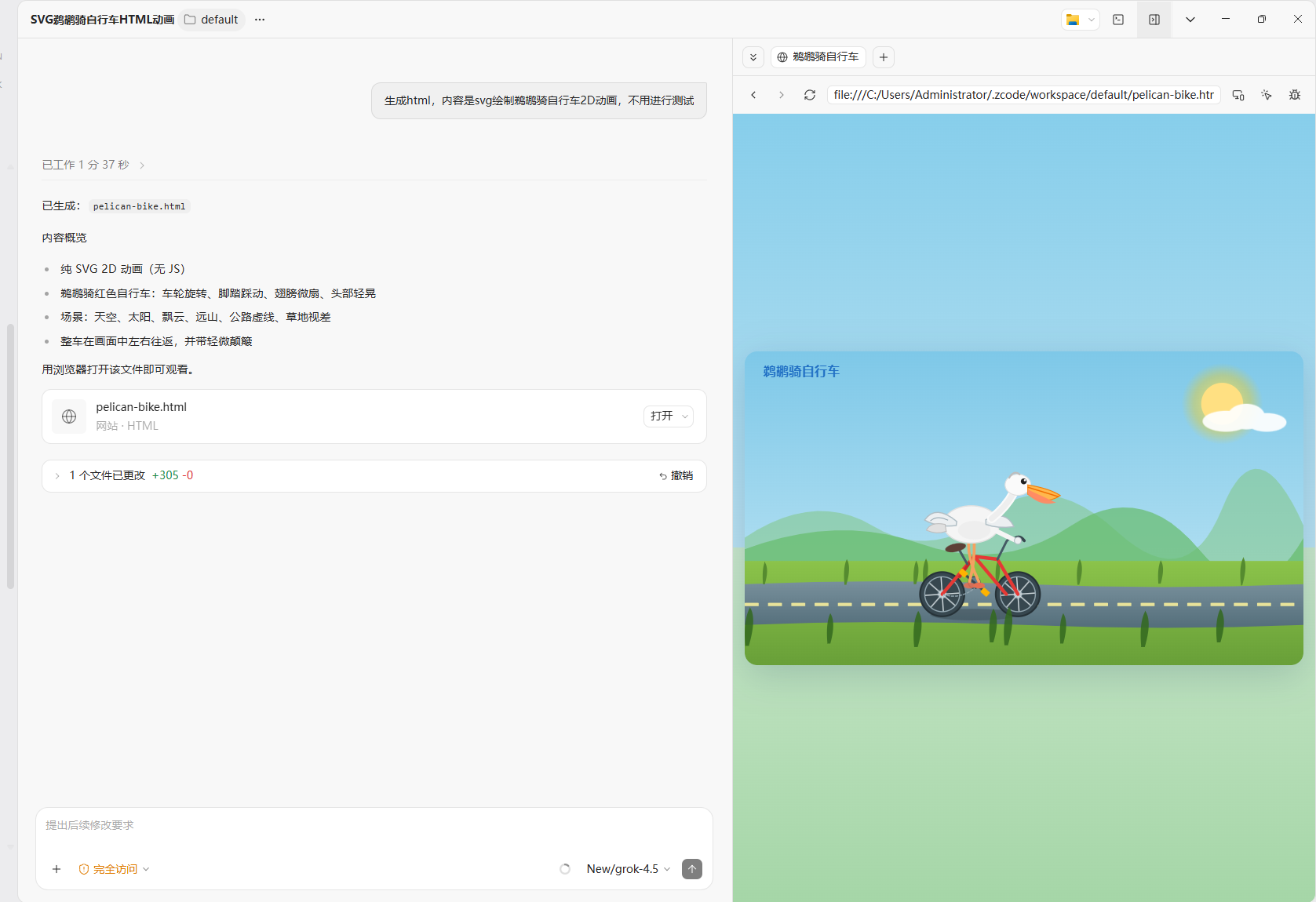Go forward in the preview browser
Image resolution: width=1316 pixels, height=902 pixels.
tap(782, 95)
